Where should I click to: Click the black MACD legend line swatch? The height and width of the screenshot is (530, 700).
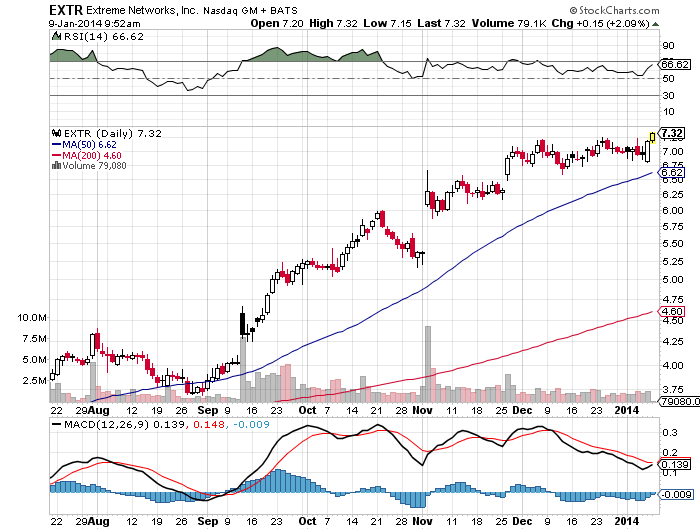[x=57, y=424]
